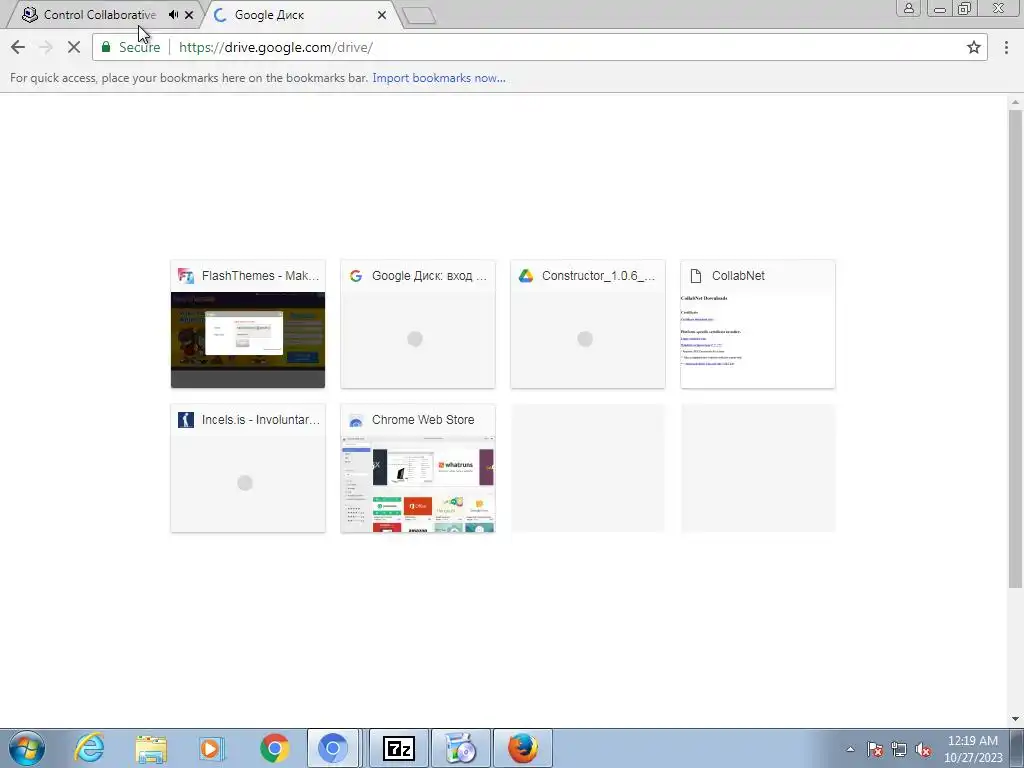Click the Action Center flag icon

pos(874,749)
